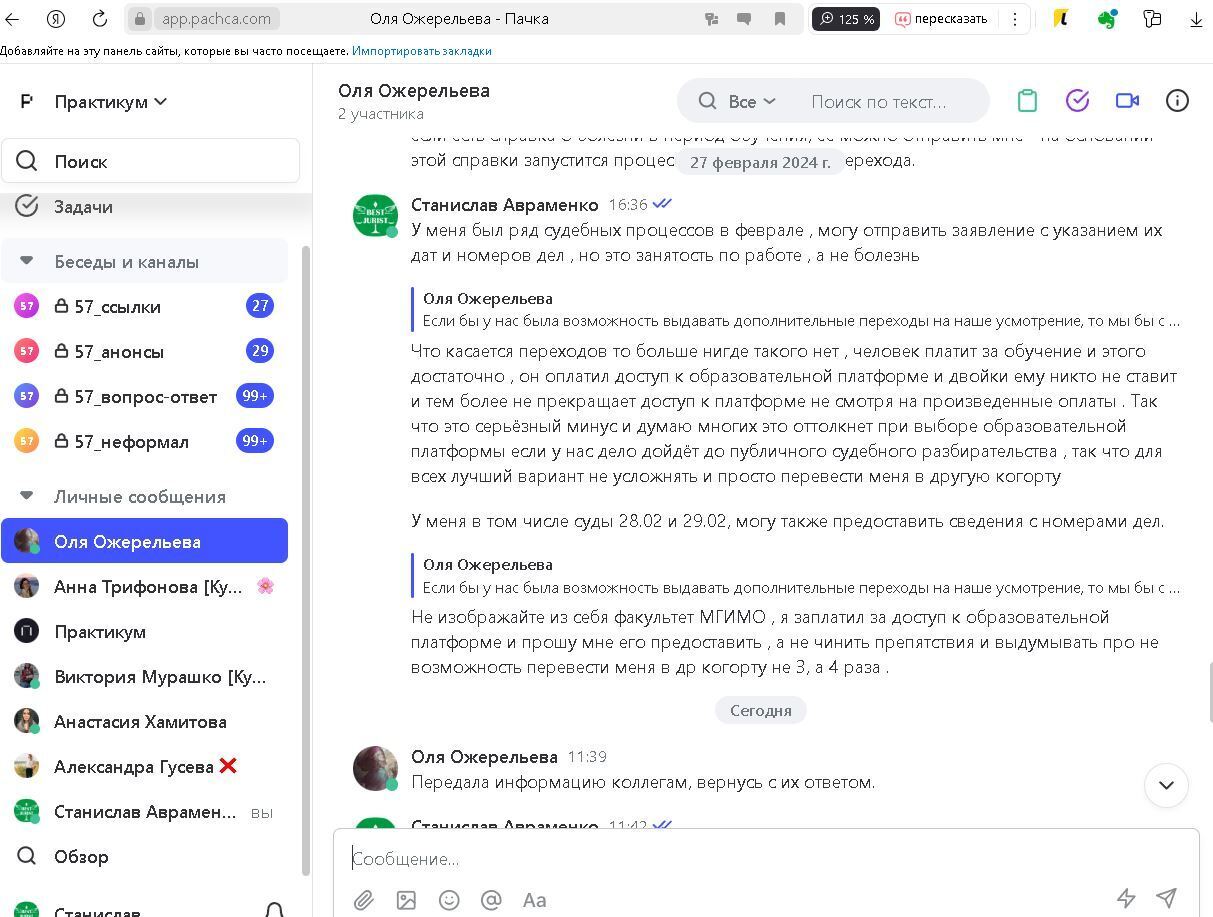Mention someone using the @ icon

pos(491,900)
